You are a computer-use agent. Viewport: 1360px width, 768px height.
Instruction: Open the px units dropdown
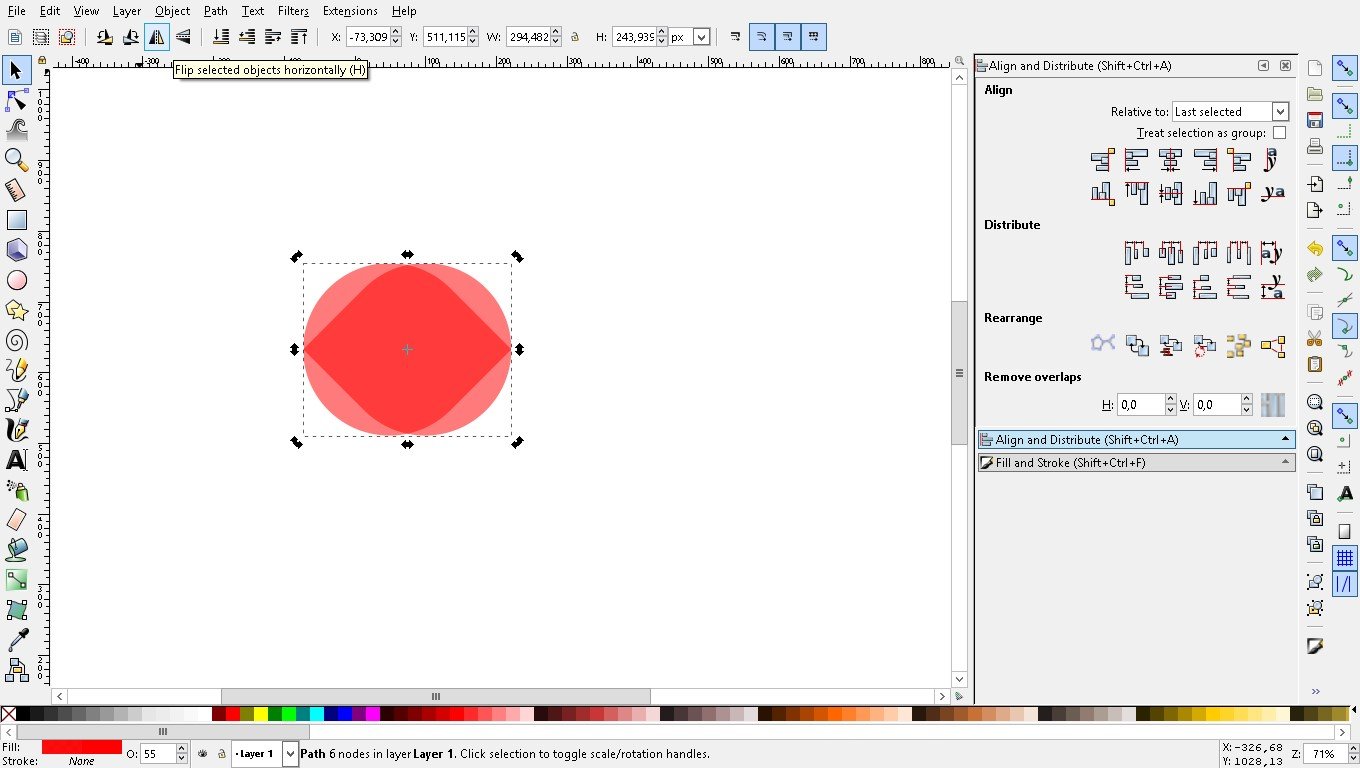pyautogui.click(x=690, y=37)
